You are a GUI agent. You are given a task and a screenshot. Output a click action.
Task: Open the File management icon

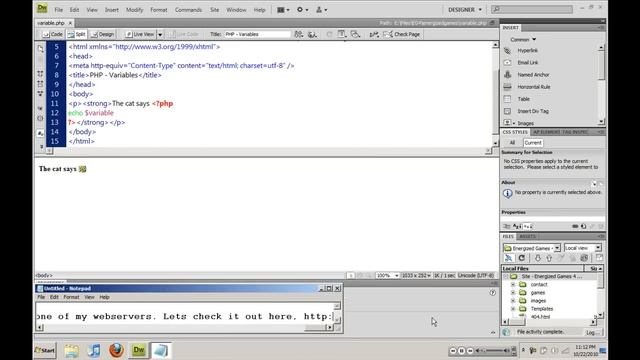pos(299,34)
